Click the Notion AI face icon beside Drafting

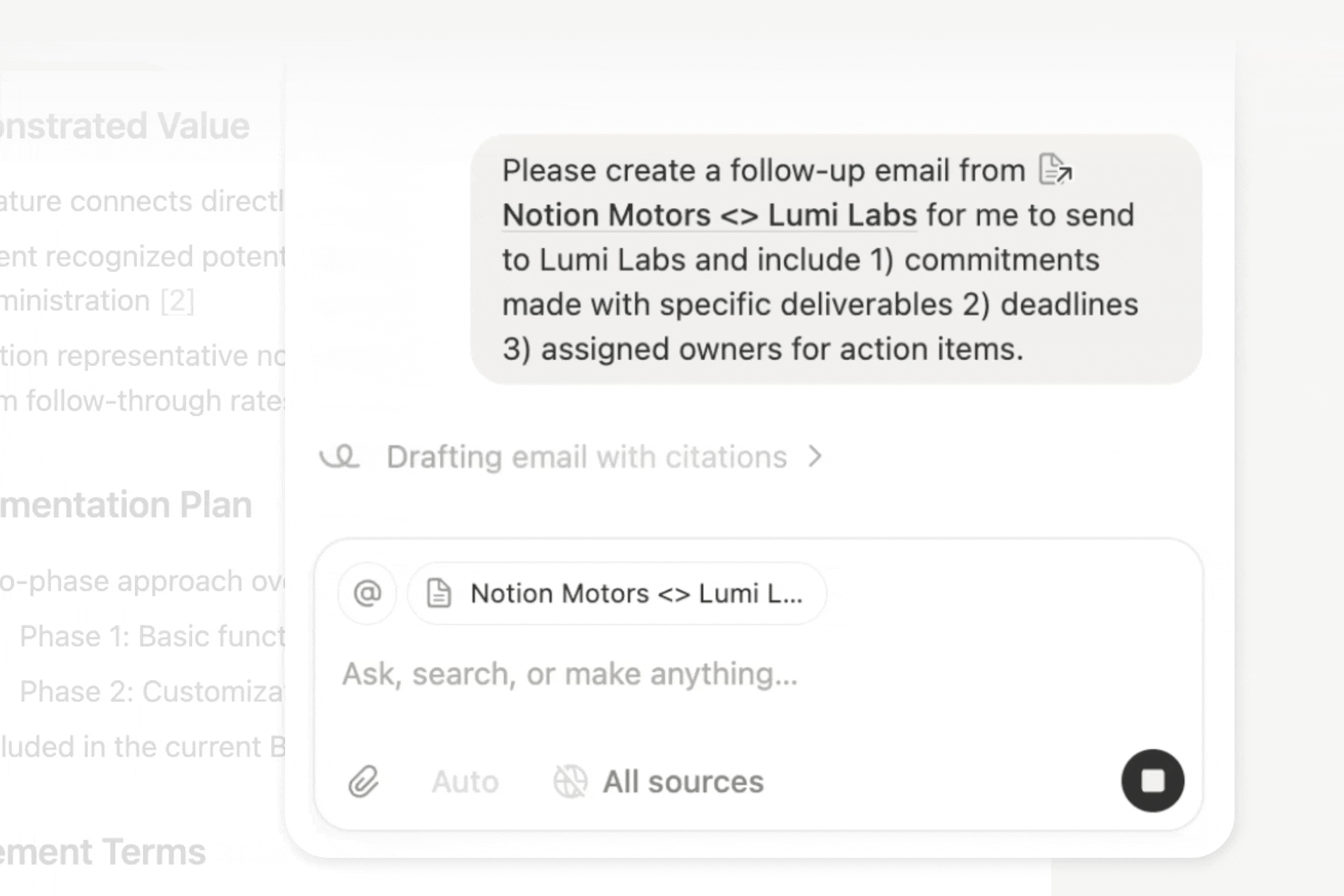pos(340,456)
